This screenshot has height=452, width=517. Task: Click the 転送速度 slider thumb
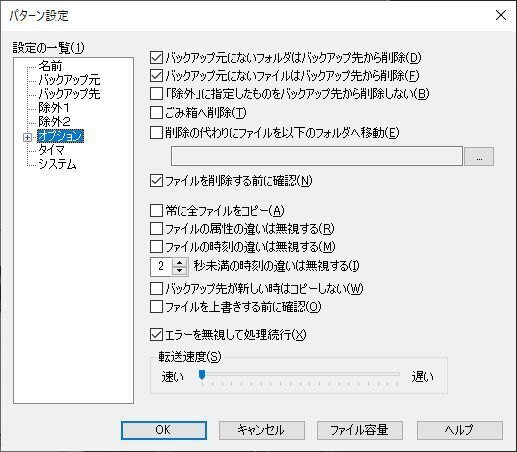point(202,374)
